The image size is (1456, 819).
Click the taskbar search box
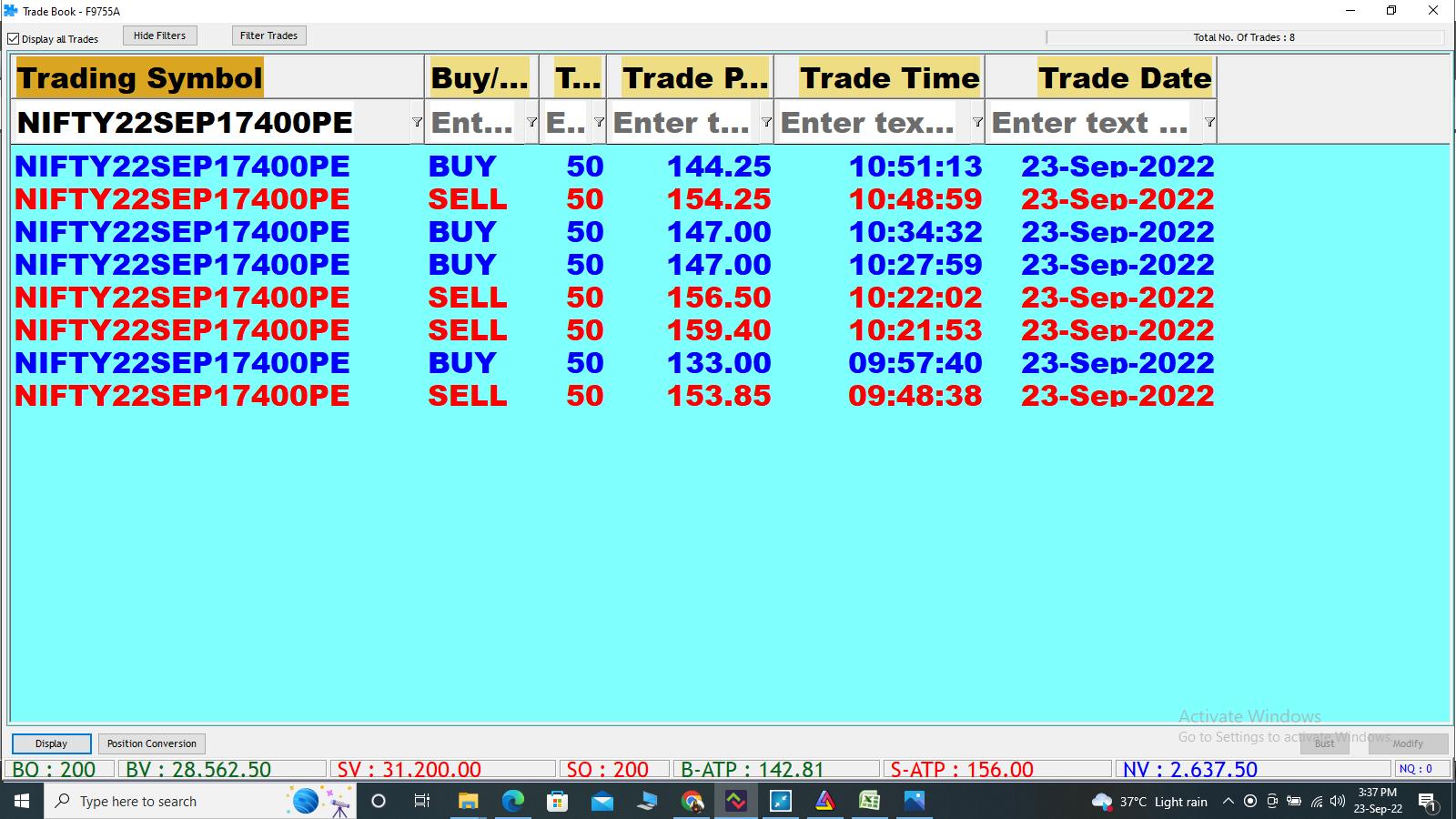point(200,801)
